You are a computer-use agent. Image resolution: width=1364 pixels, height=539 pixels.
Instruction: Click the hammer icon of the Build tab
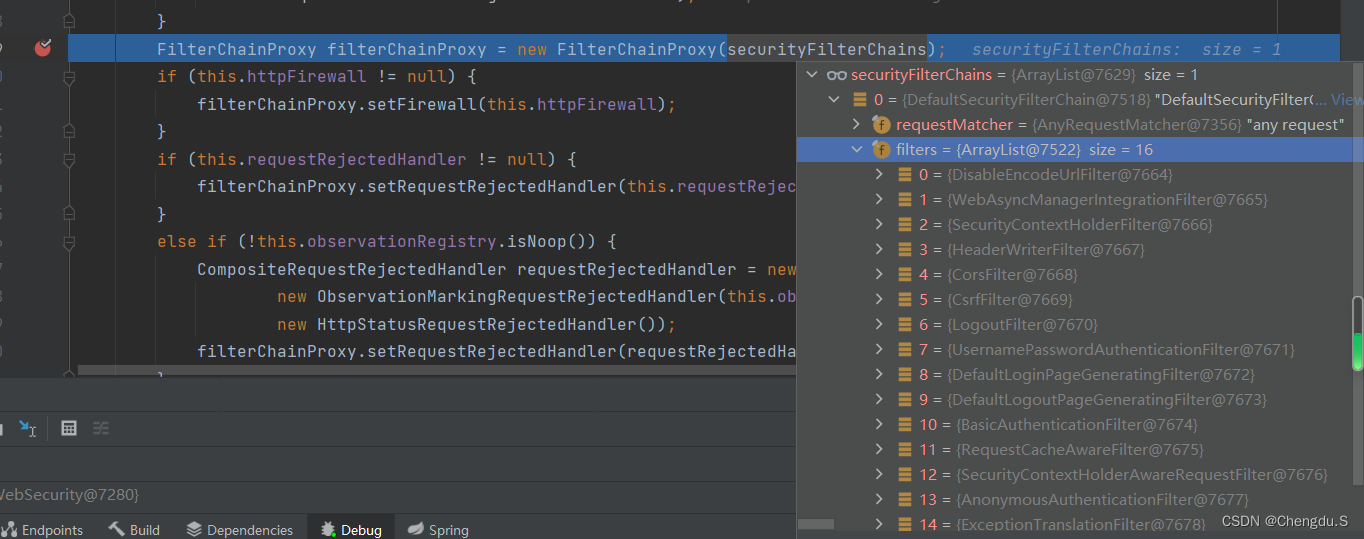click(x=117, y=530)
